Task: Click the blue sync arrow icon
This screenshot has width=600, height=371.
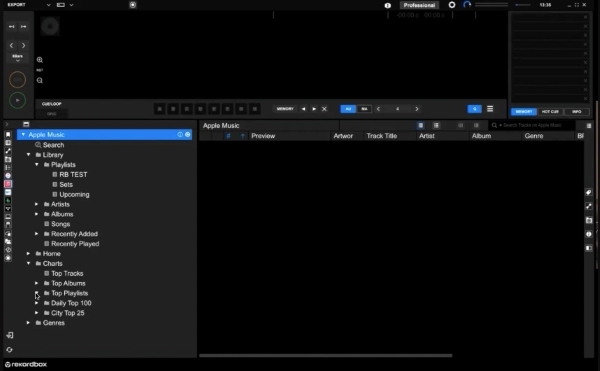Action: 467,5
